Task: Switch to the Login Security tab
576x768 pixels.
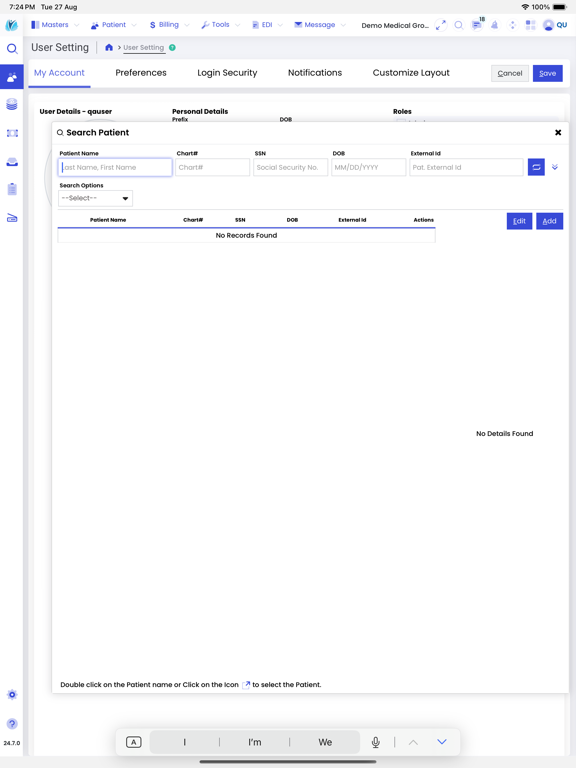Action: 227,73
